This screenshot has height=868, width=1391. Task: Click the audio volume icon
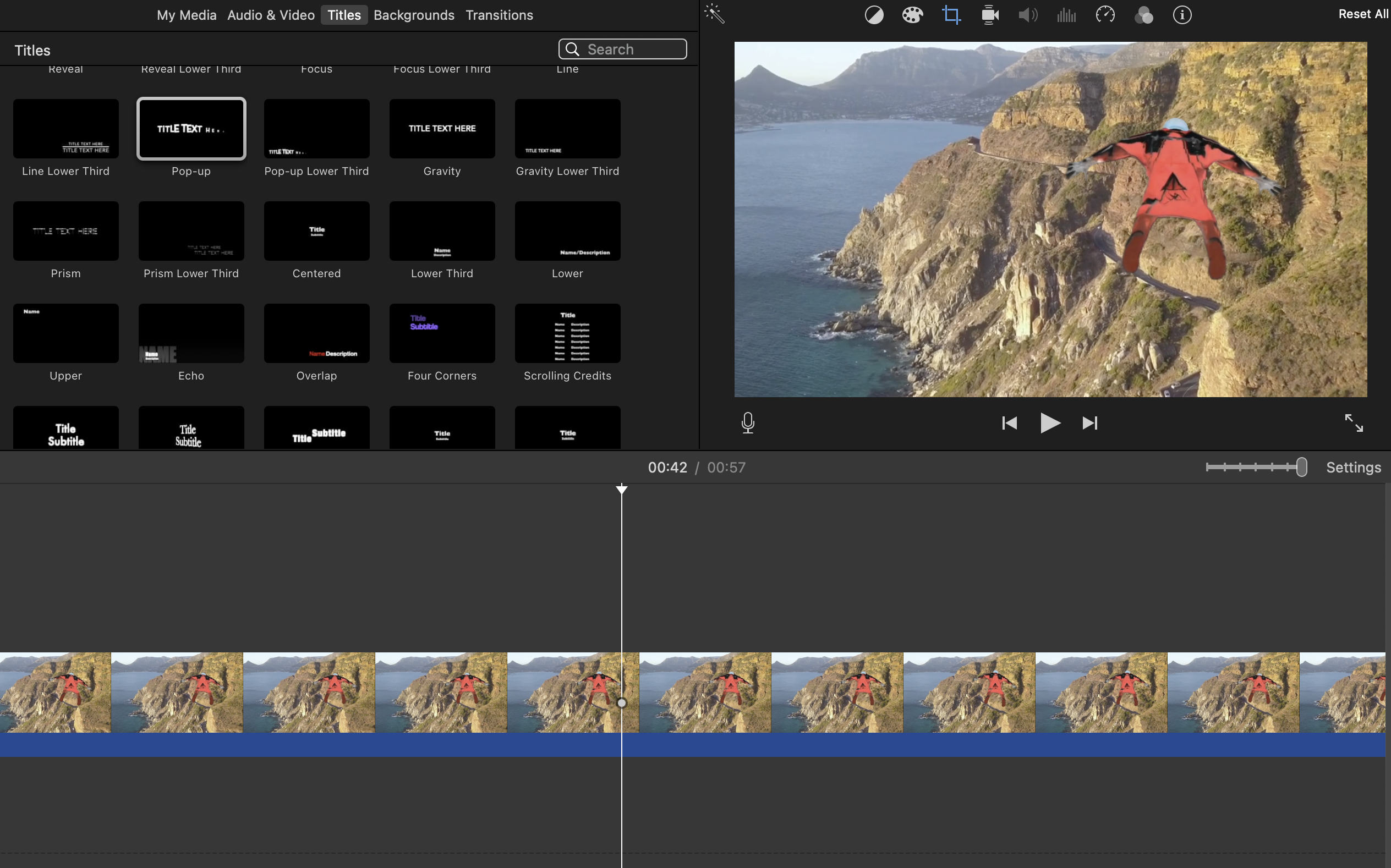[1028, 14]
